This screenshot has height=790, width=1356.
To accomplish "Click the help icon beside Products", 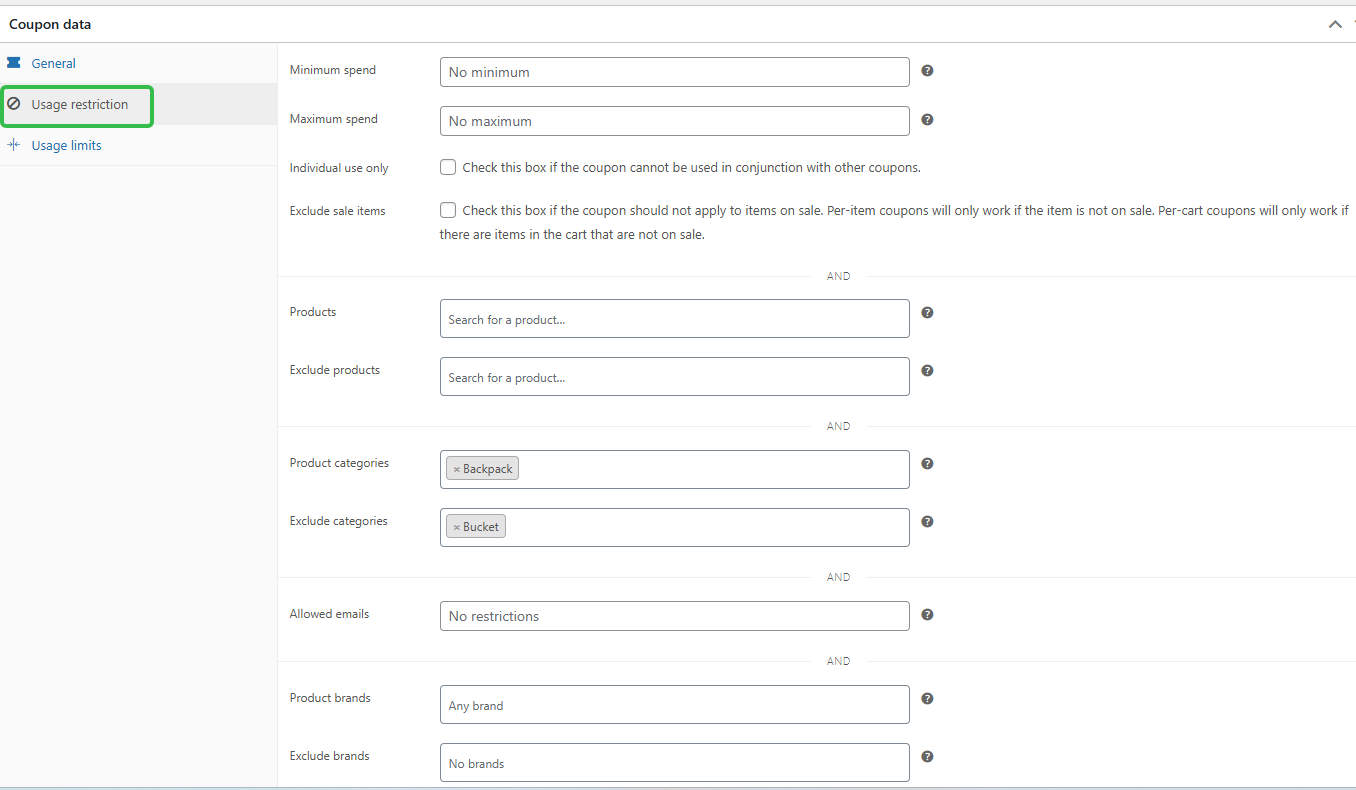I will click(927, 312).
